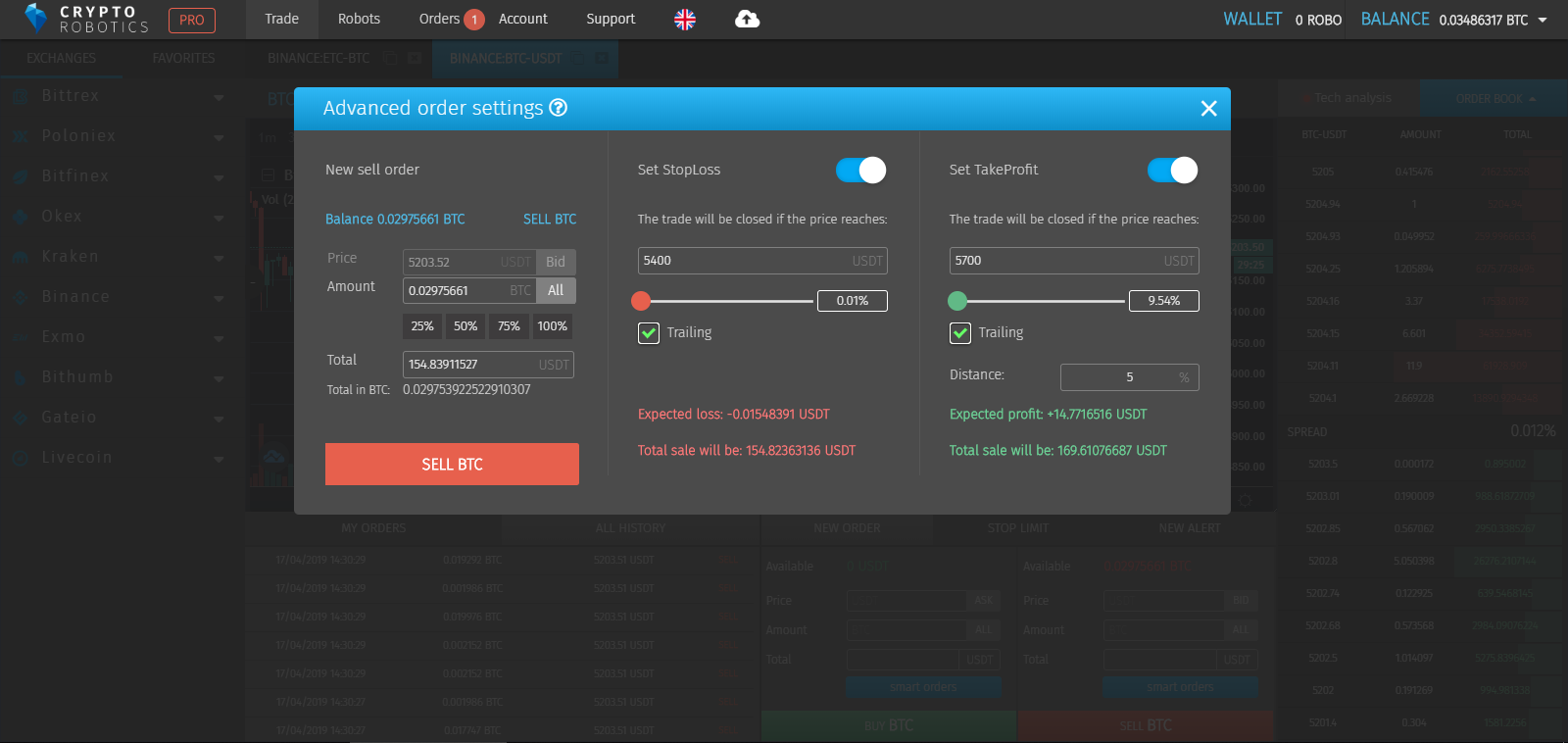Click the Kraken exchange icon
The height and width of the screenshot is (743, 1568).
(20, 257)
